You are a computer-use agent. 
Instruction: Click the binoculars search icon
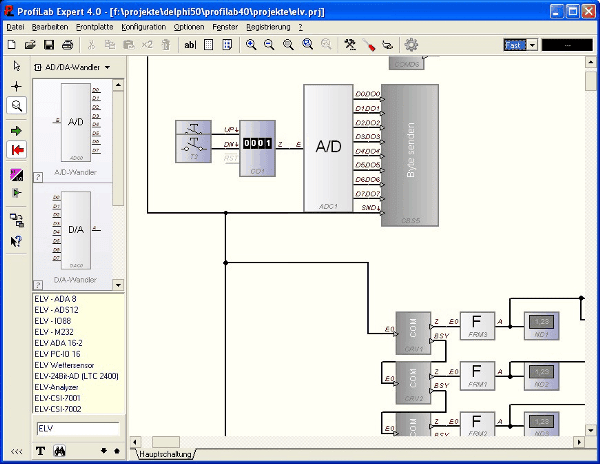(x=59, y=451)
